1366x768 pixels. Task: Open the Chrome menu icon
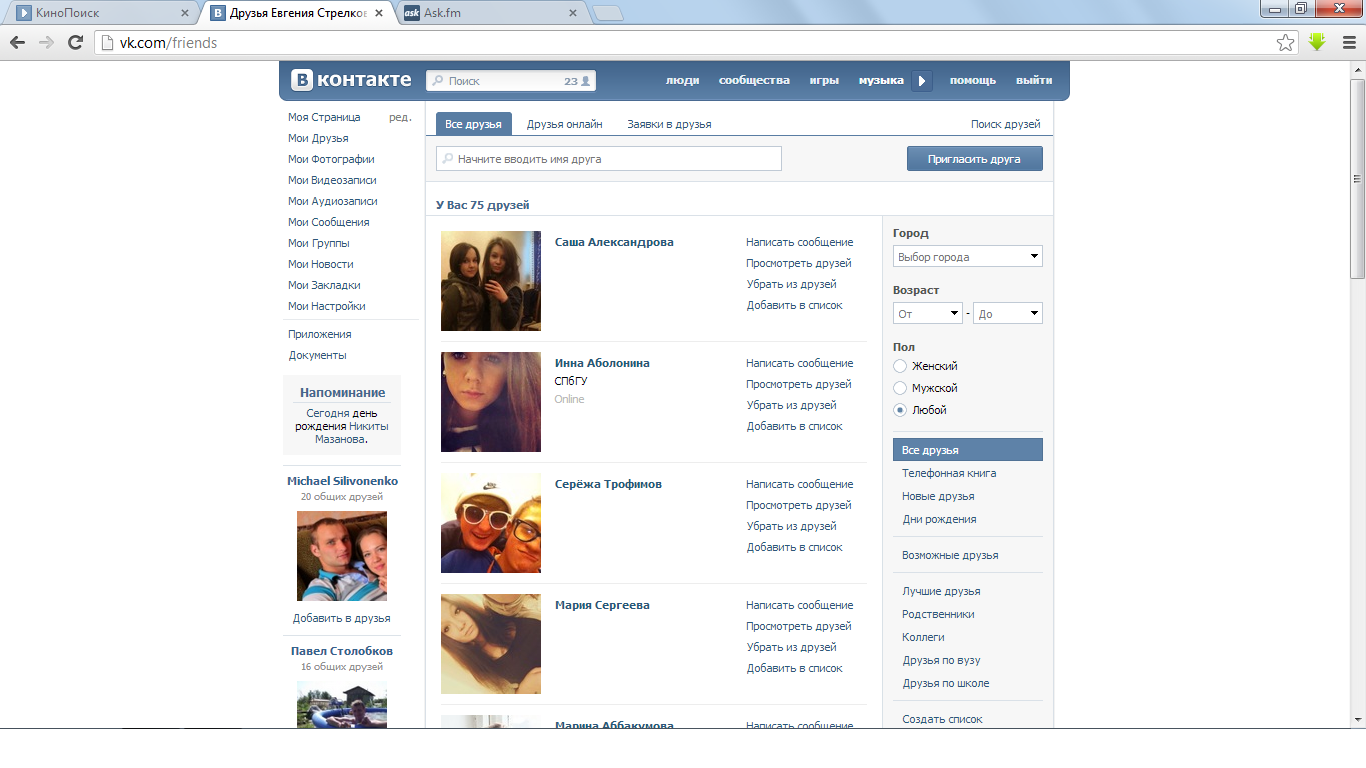pos(1347,42)
